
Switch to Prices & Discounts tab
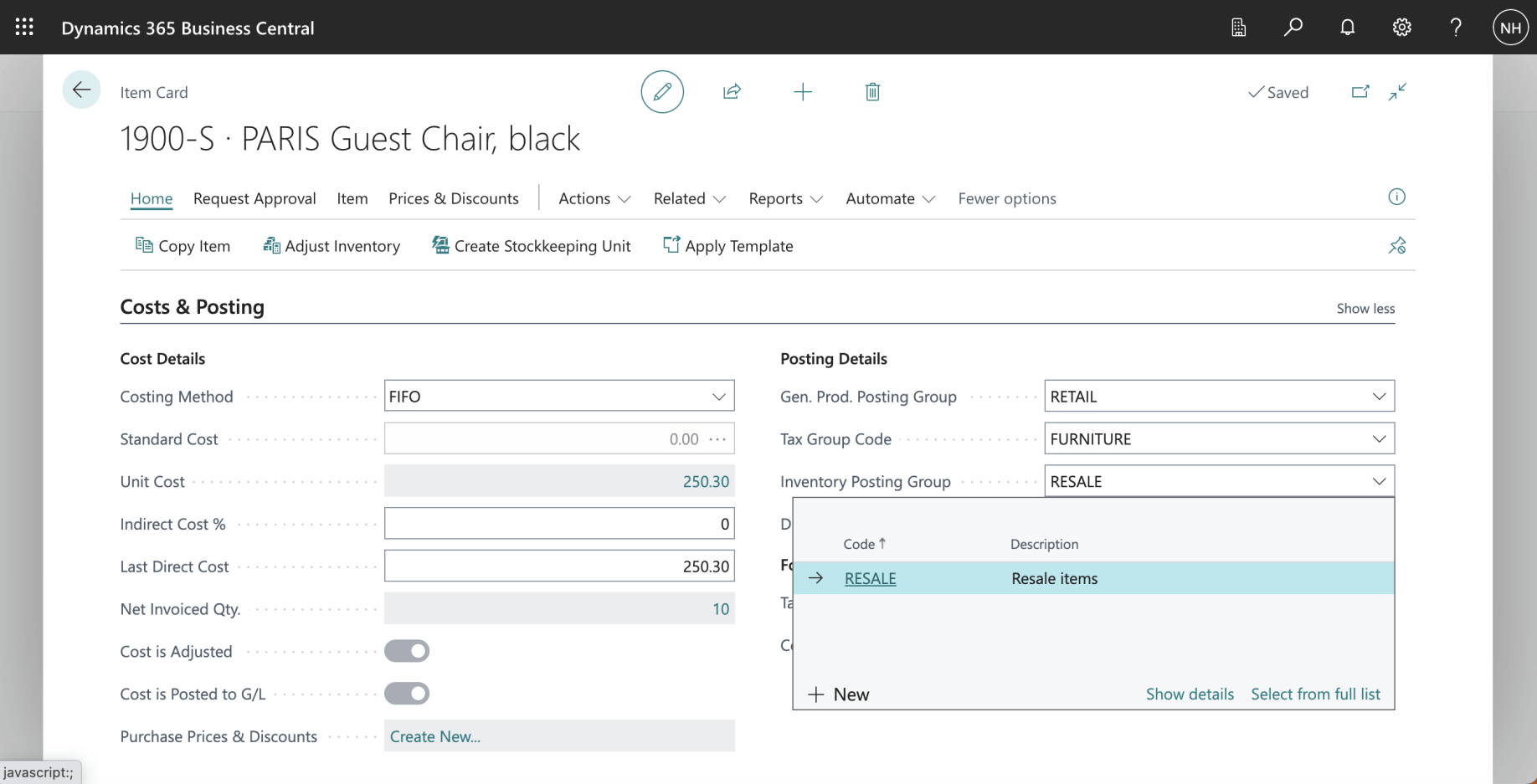coord(453,198)
